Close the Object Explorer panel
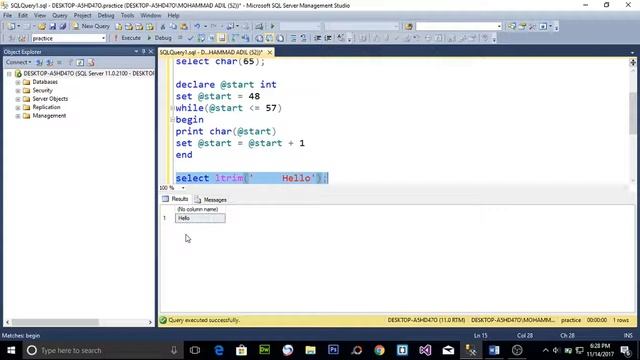 pyautogui.click(x=150, y=51)
